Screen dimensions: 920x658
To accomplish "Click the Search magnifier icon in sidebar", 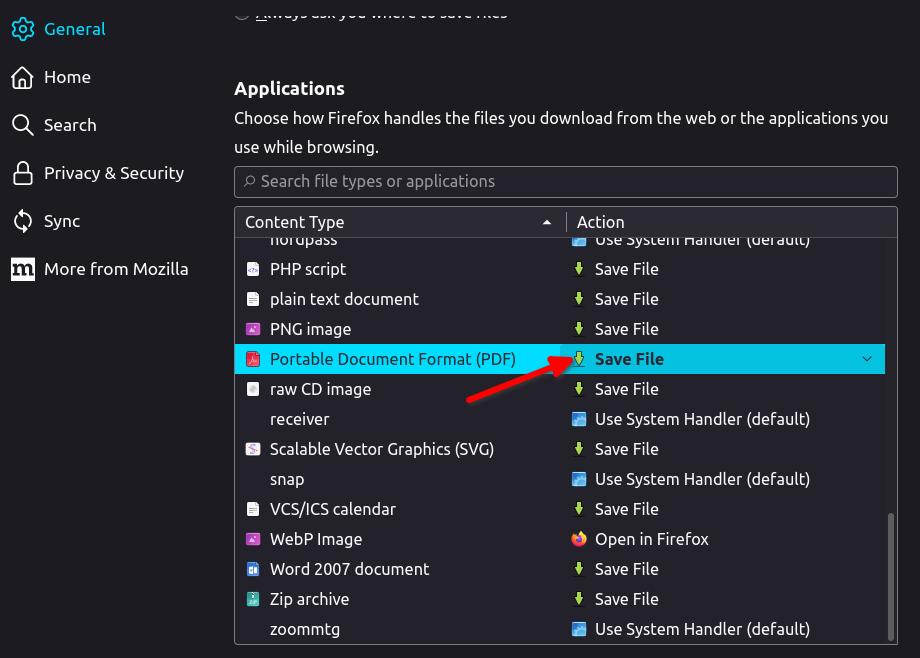I will pyautogui.click(x=22, y=125).
